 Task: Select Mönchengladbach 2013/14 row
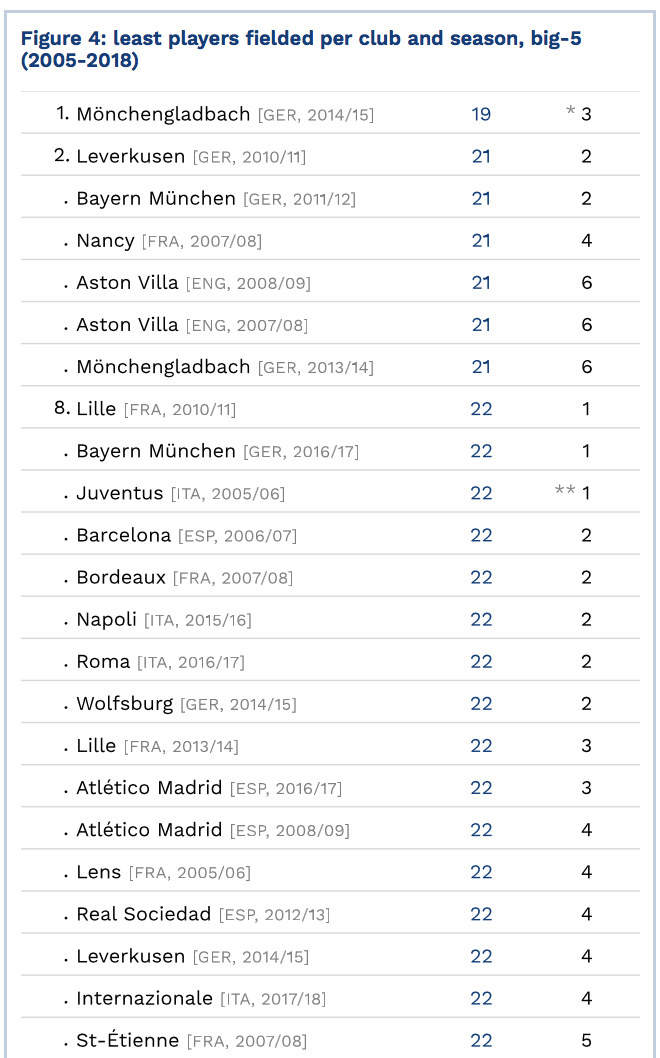coord(330,366)
